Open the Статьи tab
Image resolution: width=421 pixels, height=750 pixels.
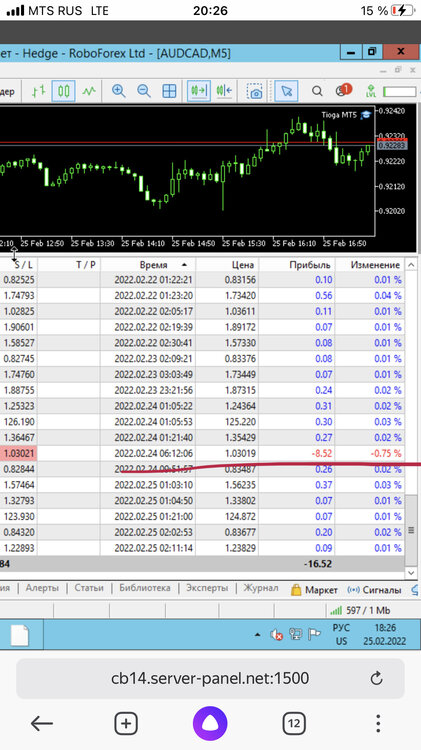click(89, 588)
